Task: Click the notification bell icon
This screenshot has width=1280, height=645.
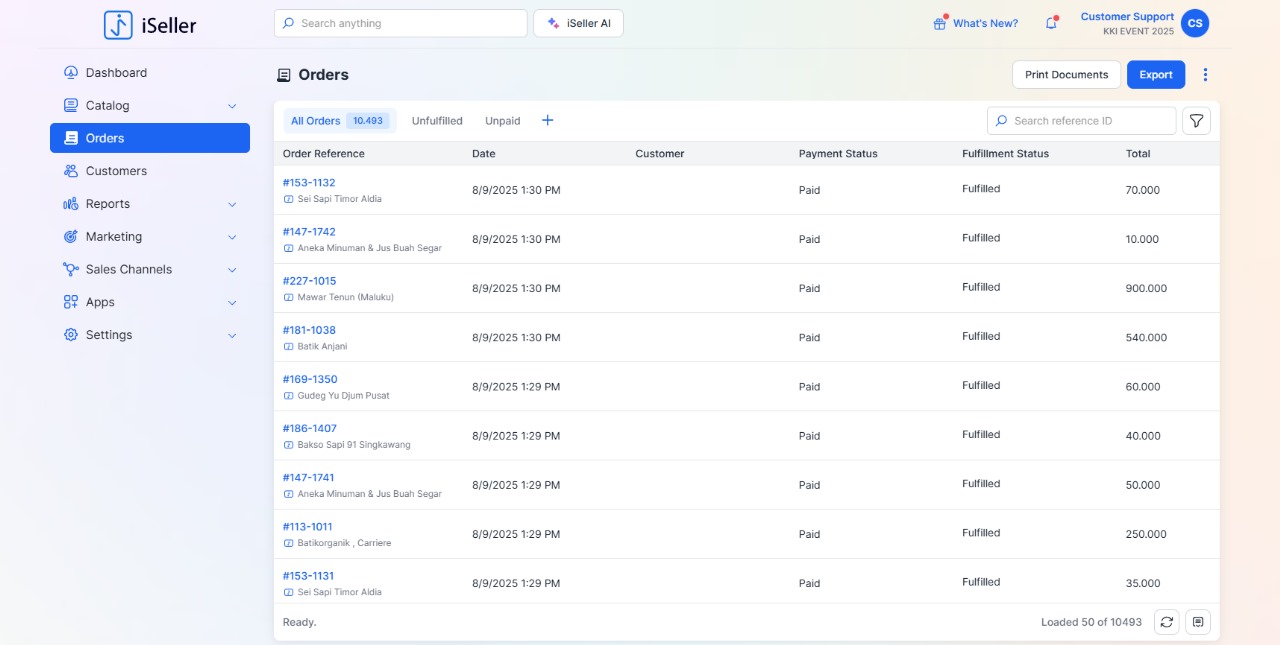Action: coord(1051,23)
